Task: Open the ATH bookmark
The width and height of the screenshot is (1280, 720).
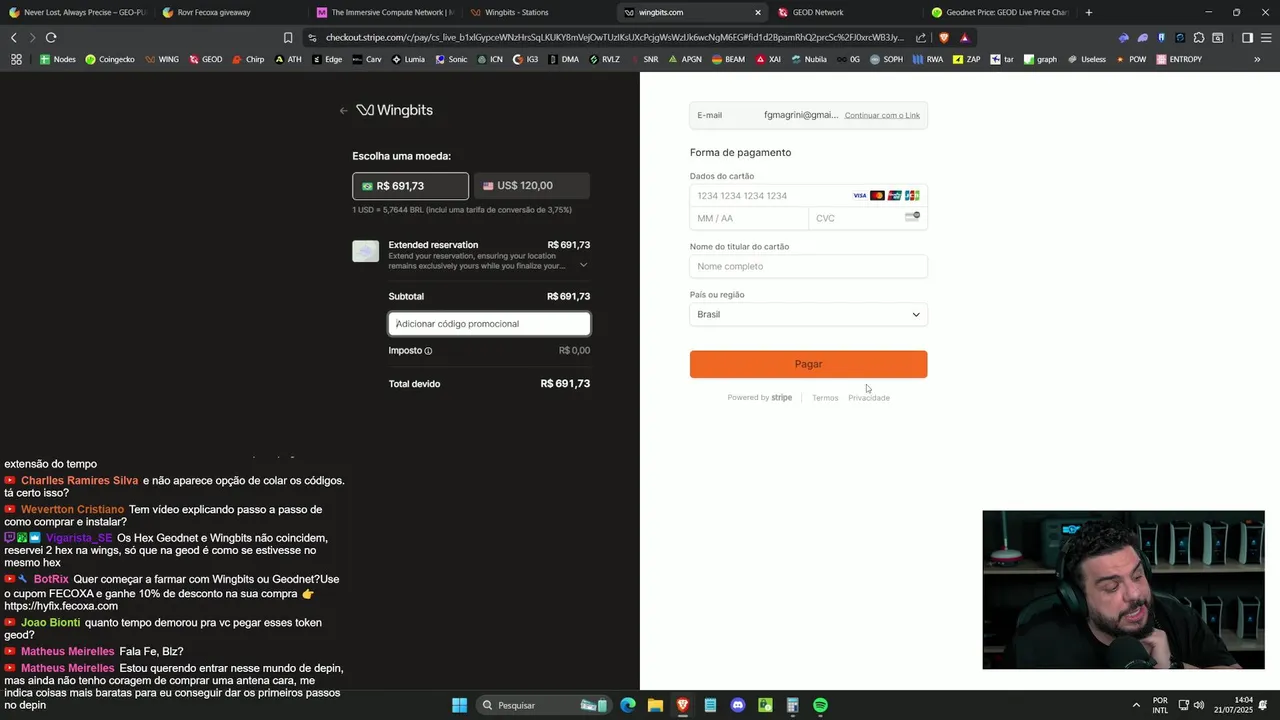Action: [288, 59]
